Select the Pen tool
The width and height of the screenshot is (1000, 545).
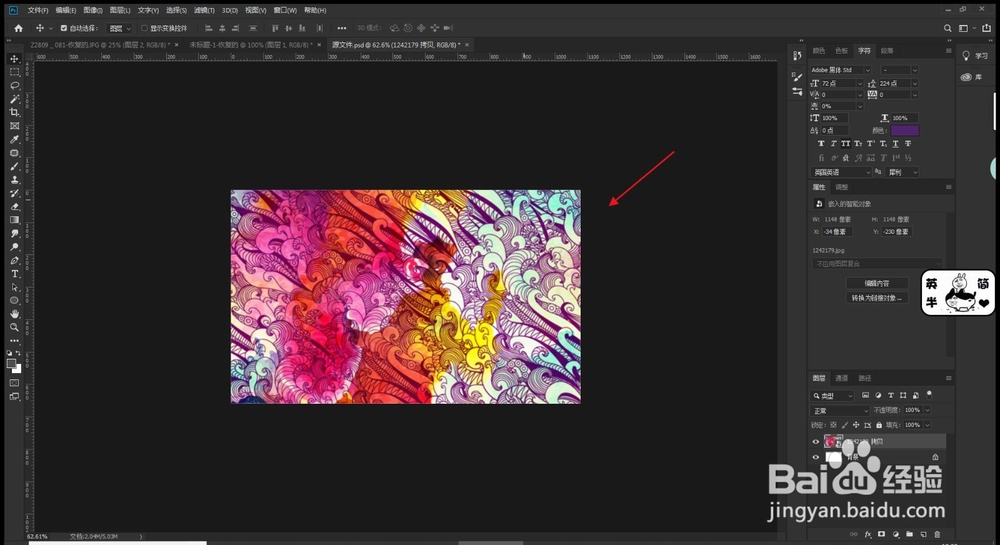(x=14, y=260)
